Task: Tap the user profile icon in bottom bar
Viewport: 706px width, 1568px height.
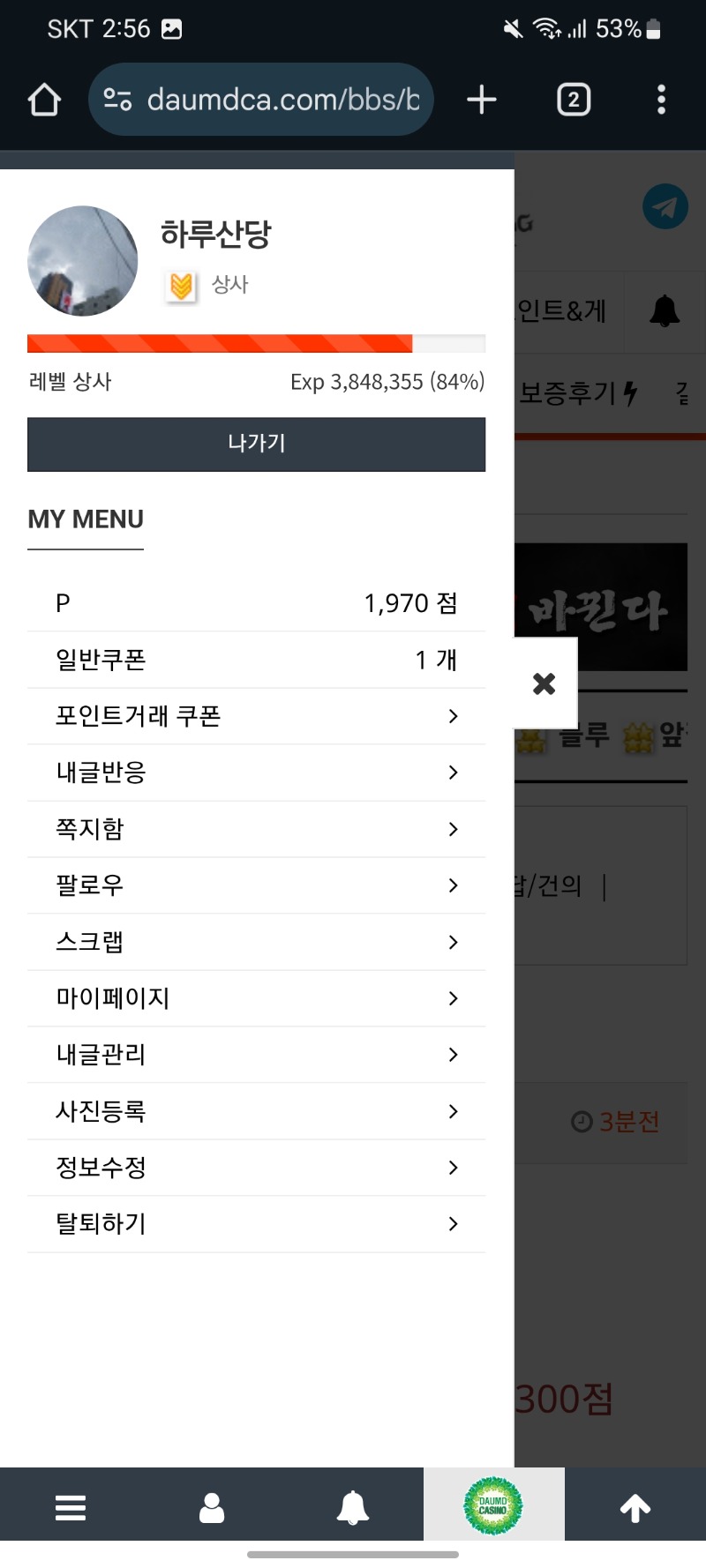Action: [x=212, y=1507]
